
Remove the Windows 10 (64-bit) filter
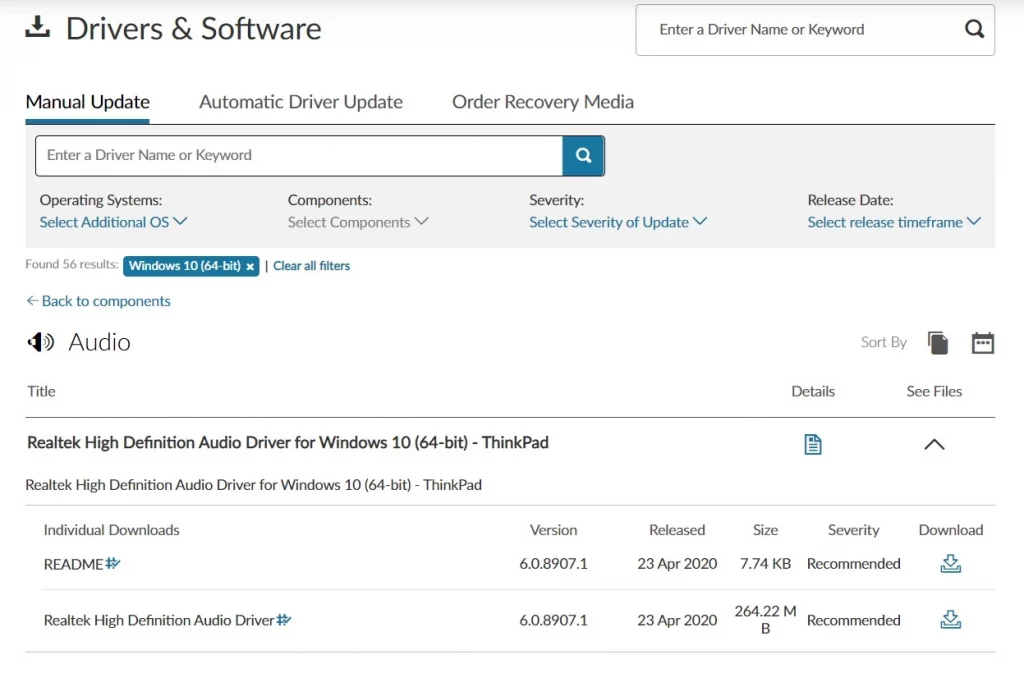point(250,266)
